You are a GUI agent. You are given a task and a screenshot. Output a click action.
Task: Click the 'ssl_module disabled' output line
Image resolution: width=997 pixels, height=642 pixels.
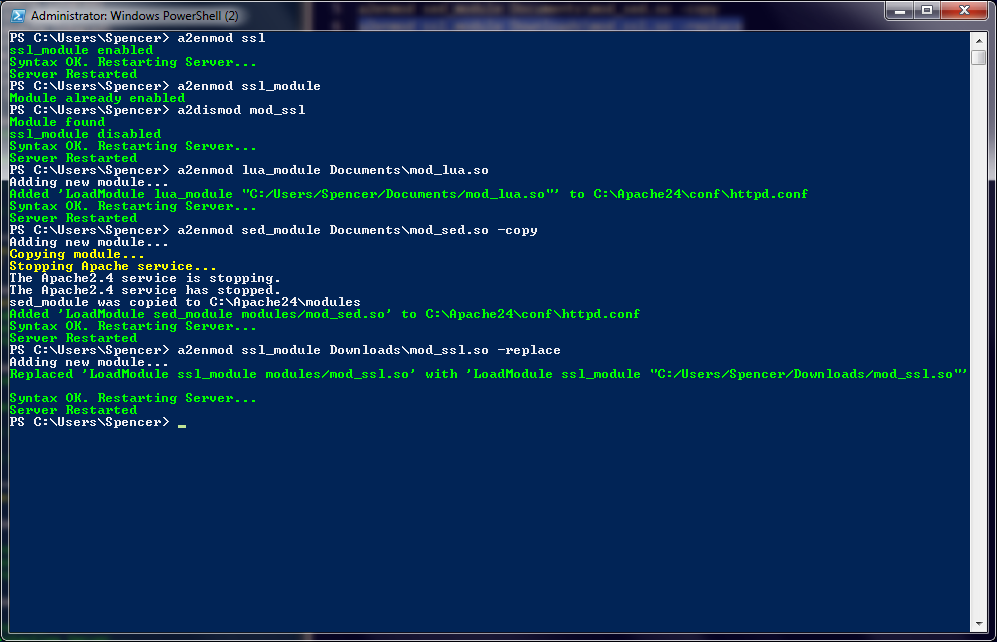pos(85,134)
